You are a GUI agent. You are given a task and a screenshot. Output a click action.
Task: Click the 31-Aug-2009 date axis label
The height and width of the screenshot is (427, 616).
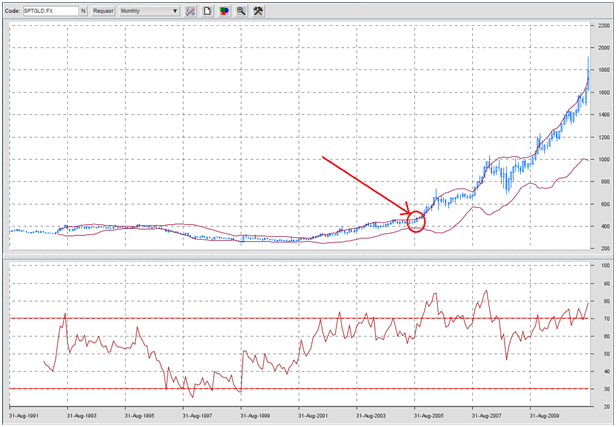coord(546,412)
